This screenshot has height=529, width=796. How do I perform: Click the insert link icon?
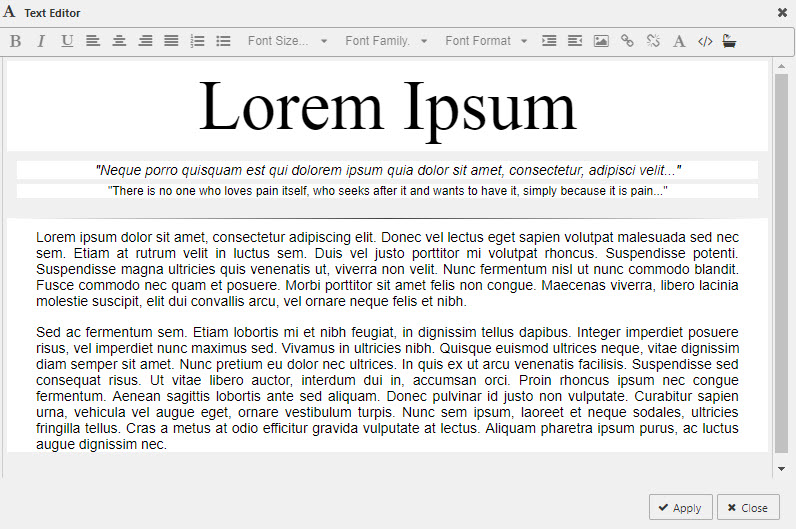tap(627, 41)
